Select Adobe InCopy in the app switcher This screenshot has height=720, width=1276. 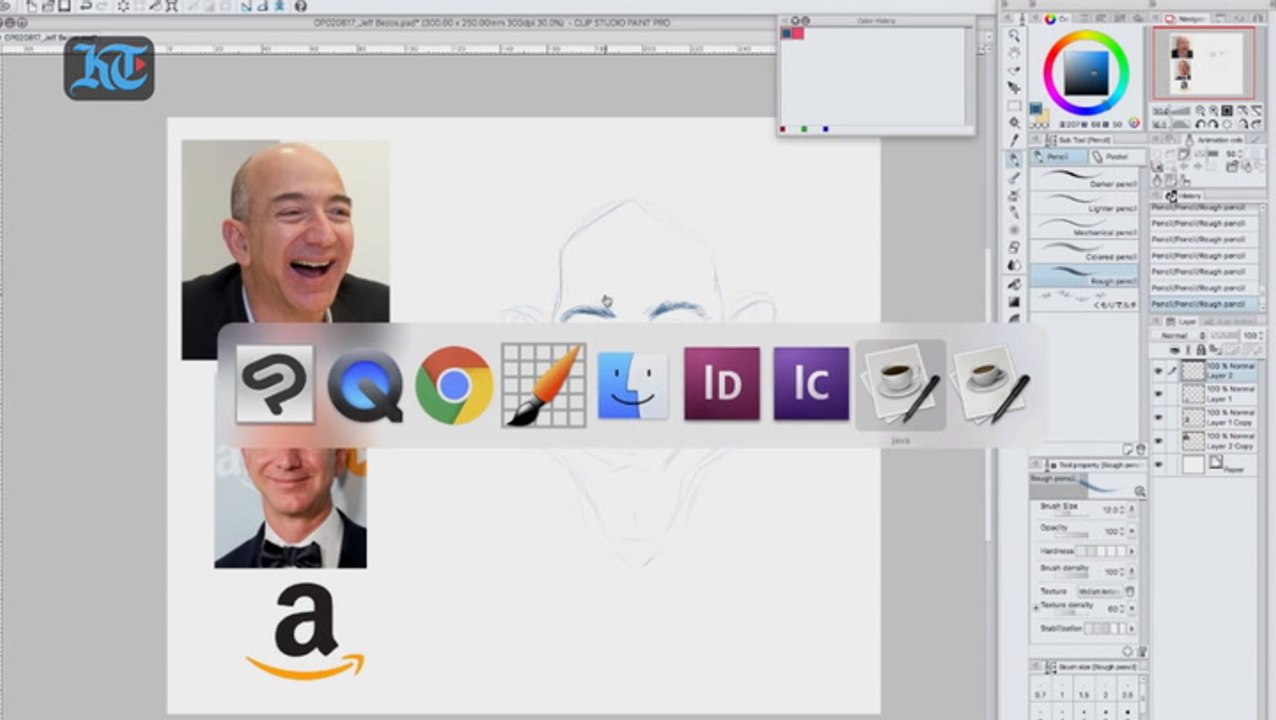tap(811, 385)
